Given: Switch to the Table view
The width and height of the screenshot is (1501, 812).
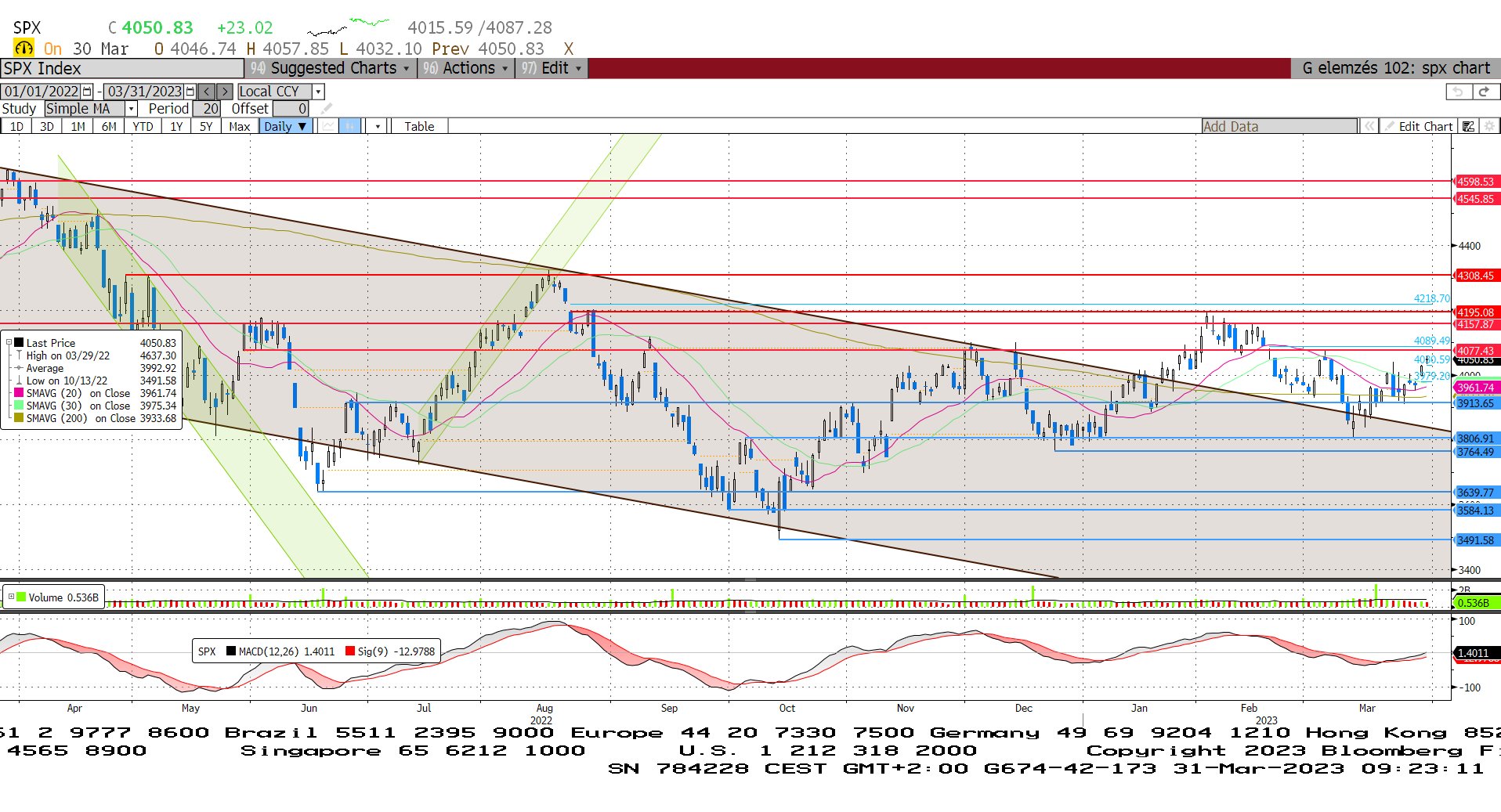Looking at the screenshot, I should click(x=419, y=126).
